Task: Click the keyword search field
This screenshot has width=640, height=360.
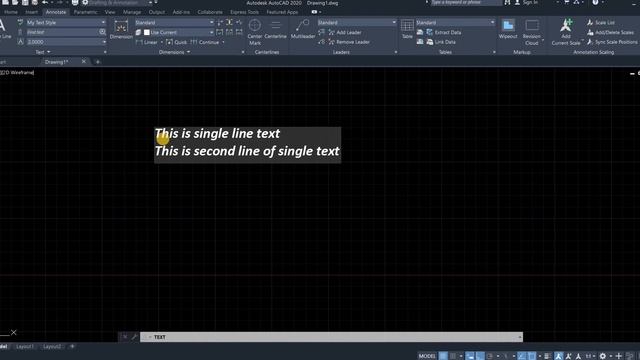Action: tap(465, 2)
